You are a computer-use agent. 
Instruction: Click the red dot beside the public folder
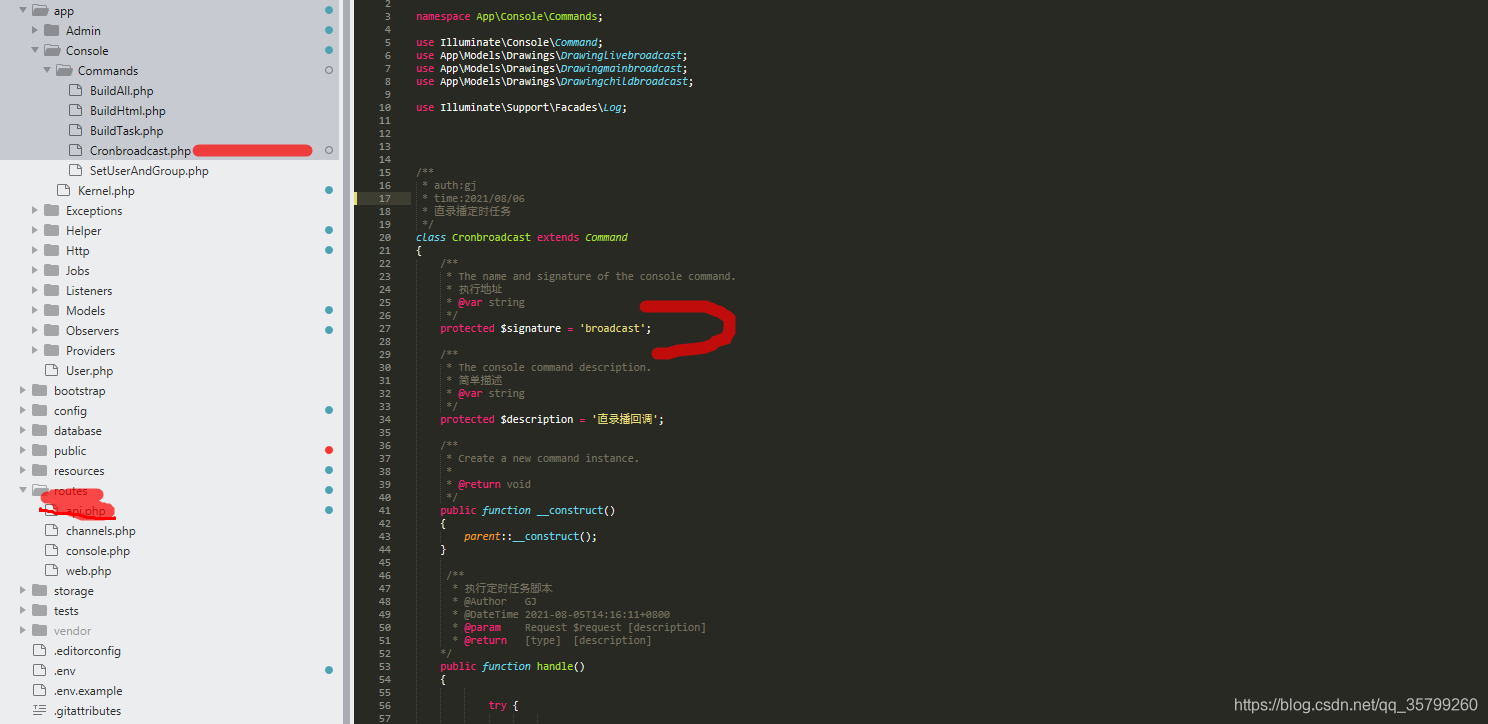coord(328,450)
